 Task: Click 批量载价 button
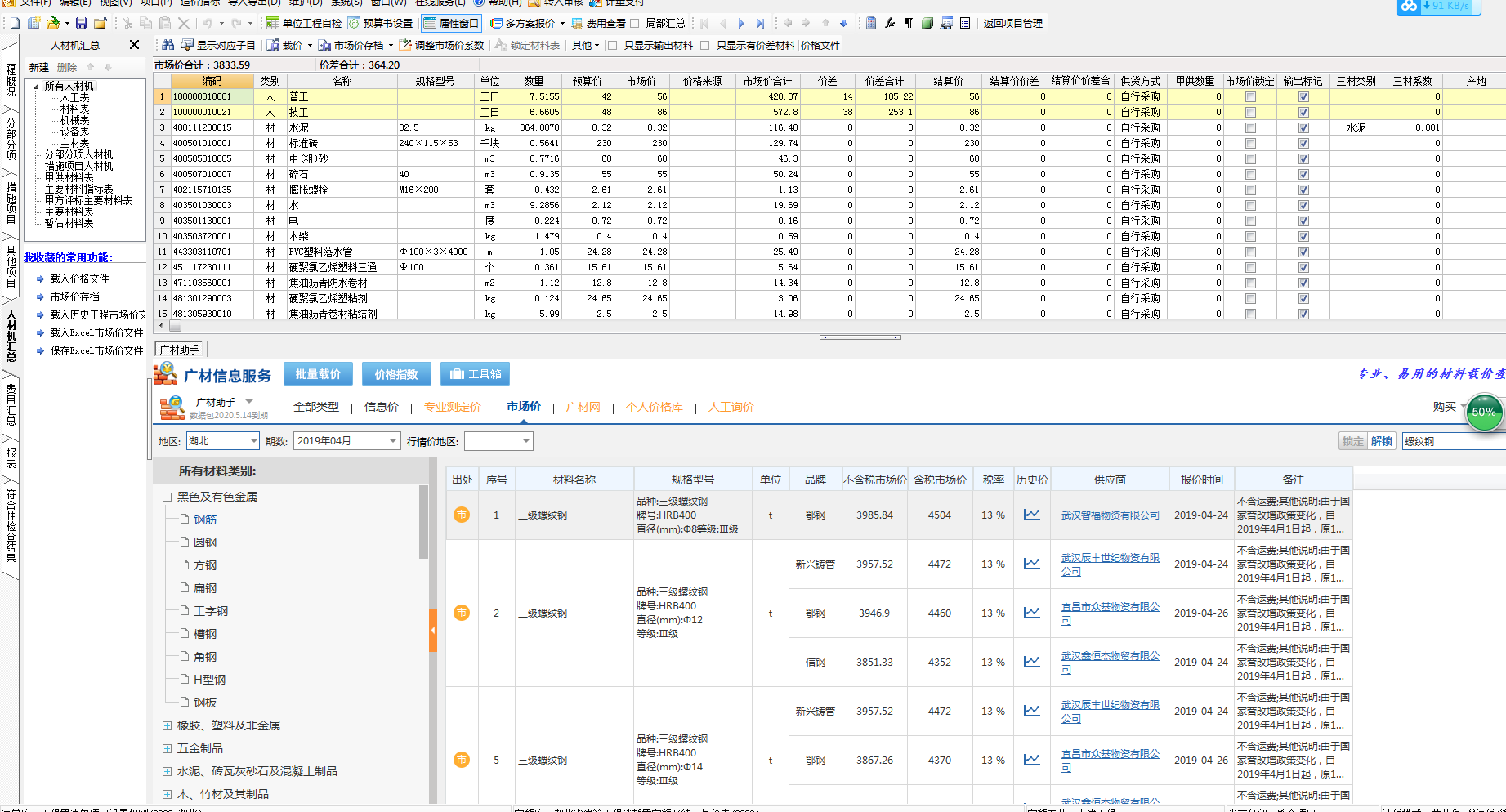point(319,374)
